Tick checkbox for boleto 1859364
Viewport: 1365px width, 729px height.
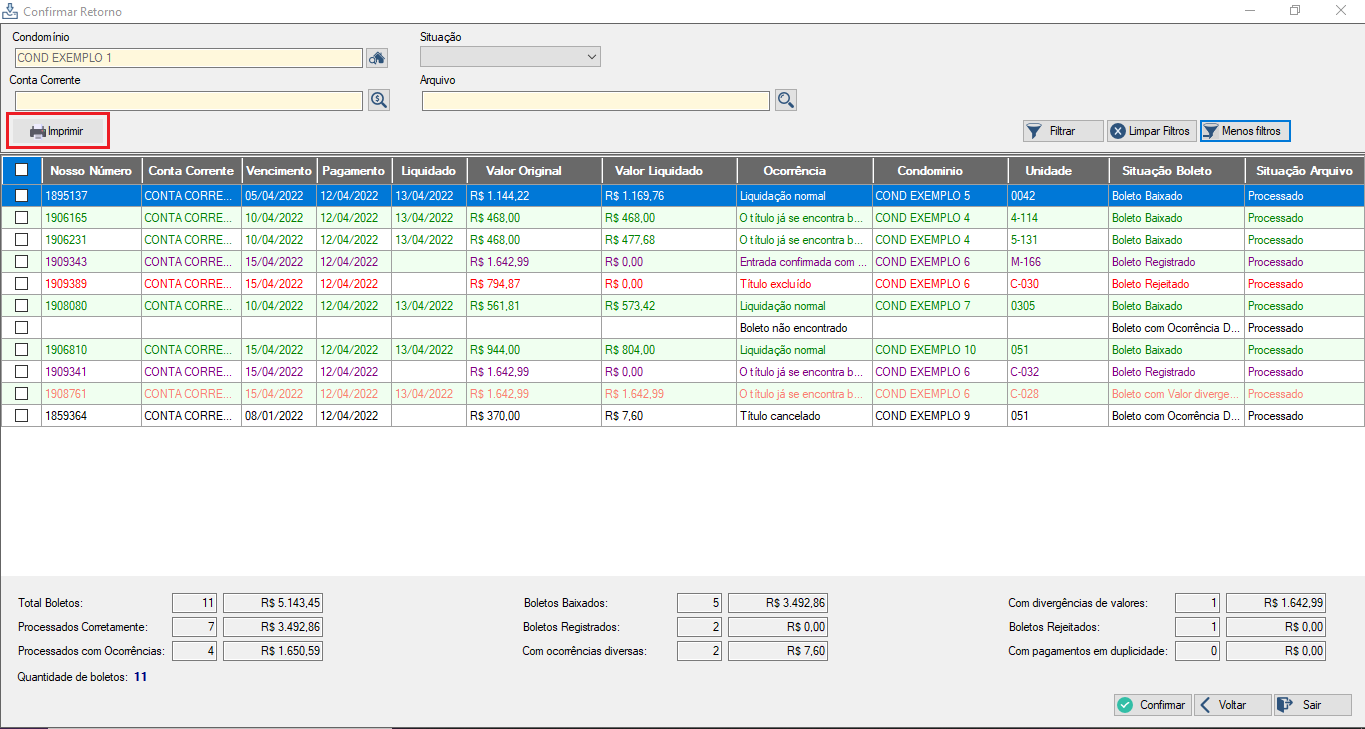[21, 416]
